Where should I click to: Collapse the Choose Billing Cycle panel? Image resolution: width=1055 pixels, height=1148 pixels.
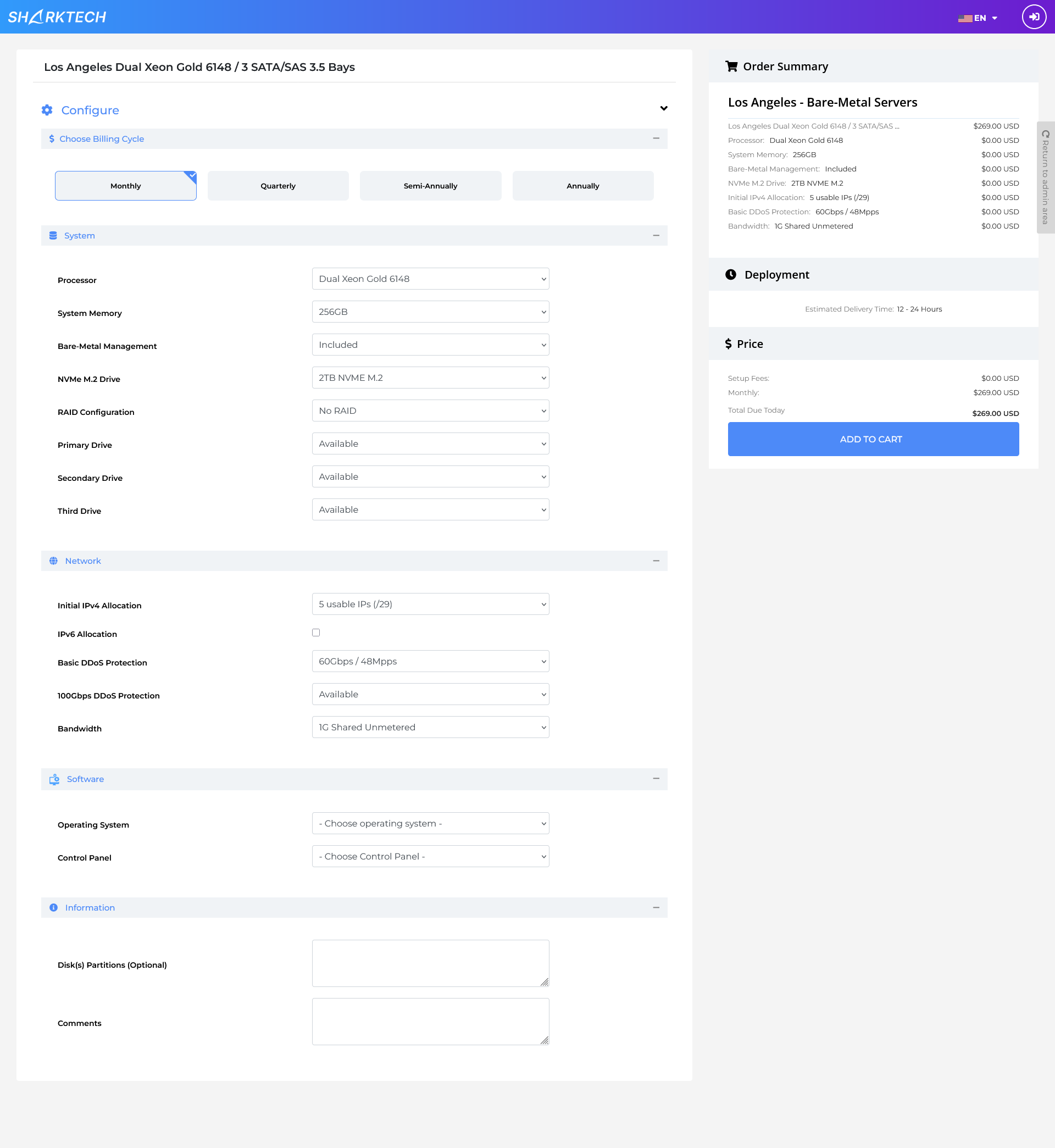[656, 138]
